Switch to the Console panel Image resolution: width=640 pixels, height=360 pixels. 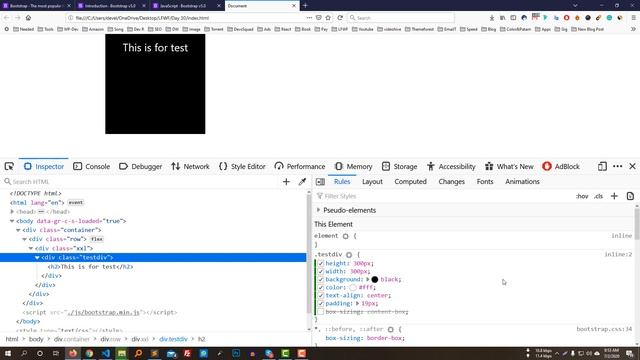pos(91,167)
